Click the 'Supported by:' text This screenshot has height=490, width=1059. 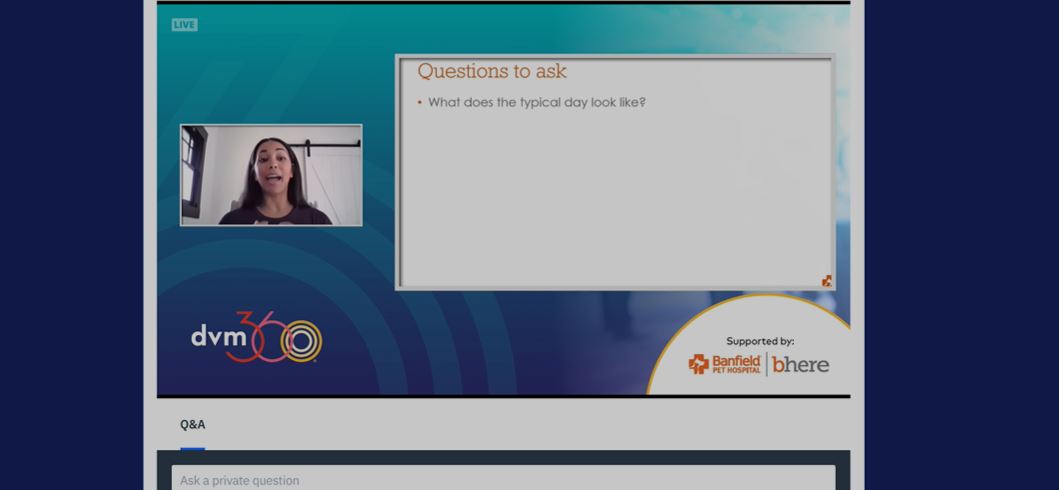(x=760, y=342)
